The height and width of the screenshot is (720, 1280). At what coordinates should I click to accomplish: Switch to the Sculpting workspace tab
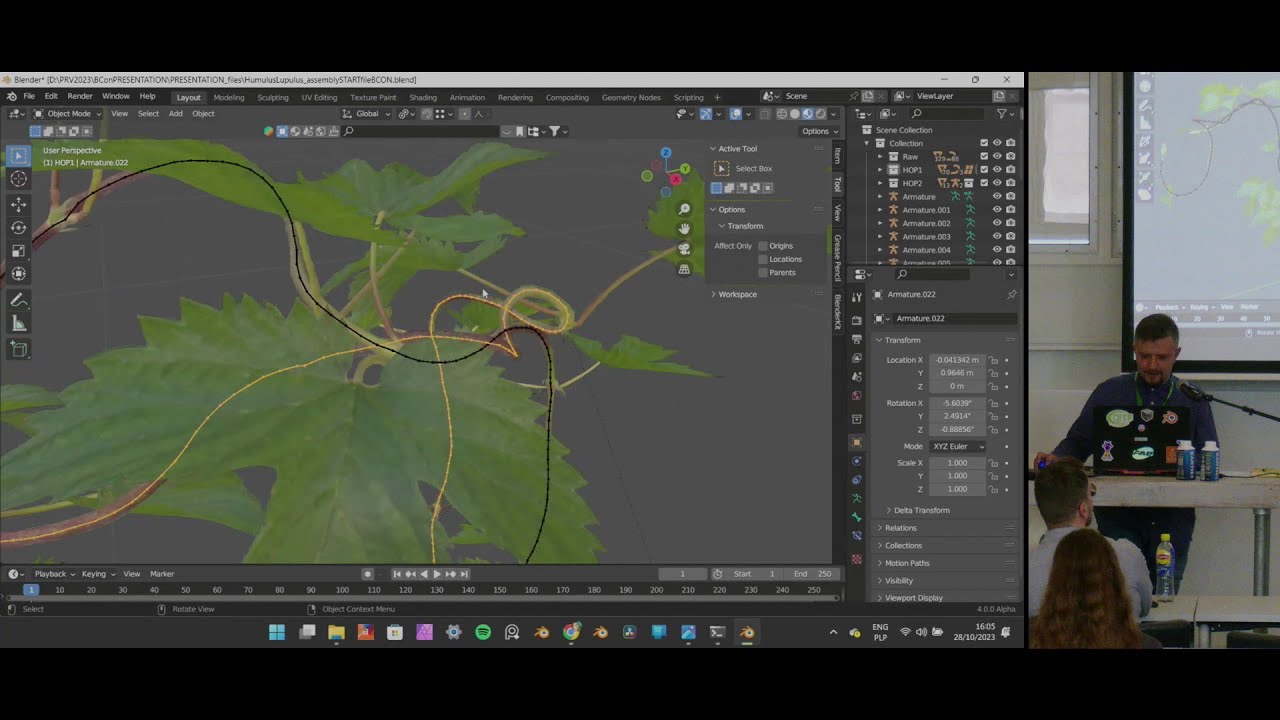[x=272, y=98]
